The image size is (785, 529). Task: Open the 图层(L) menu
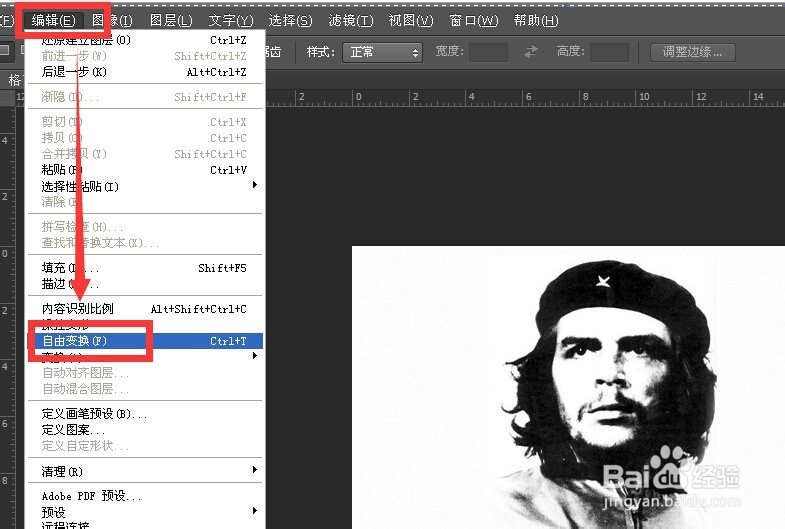coord(171,21)
